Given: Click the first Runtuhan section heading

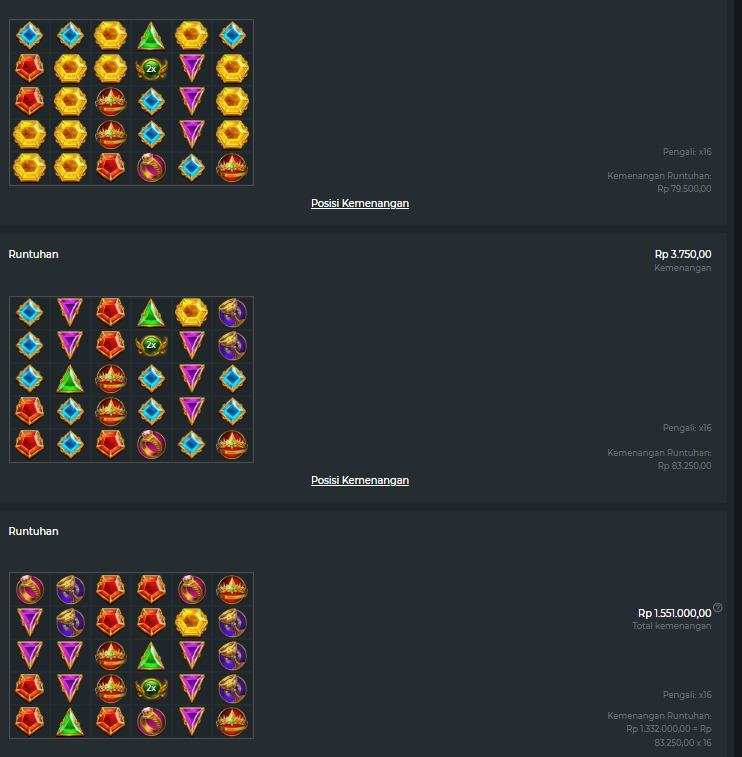Looking at the screenshot, I should [x=33, y=254].
